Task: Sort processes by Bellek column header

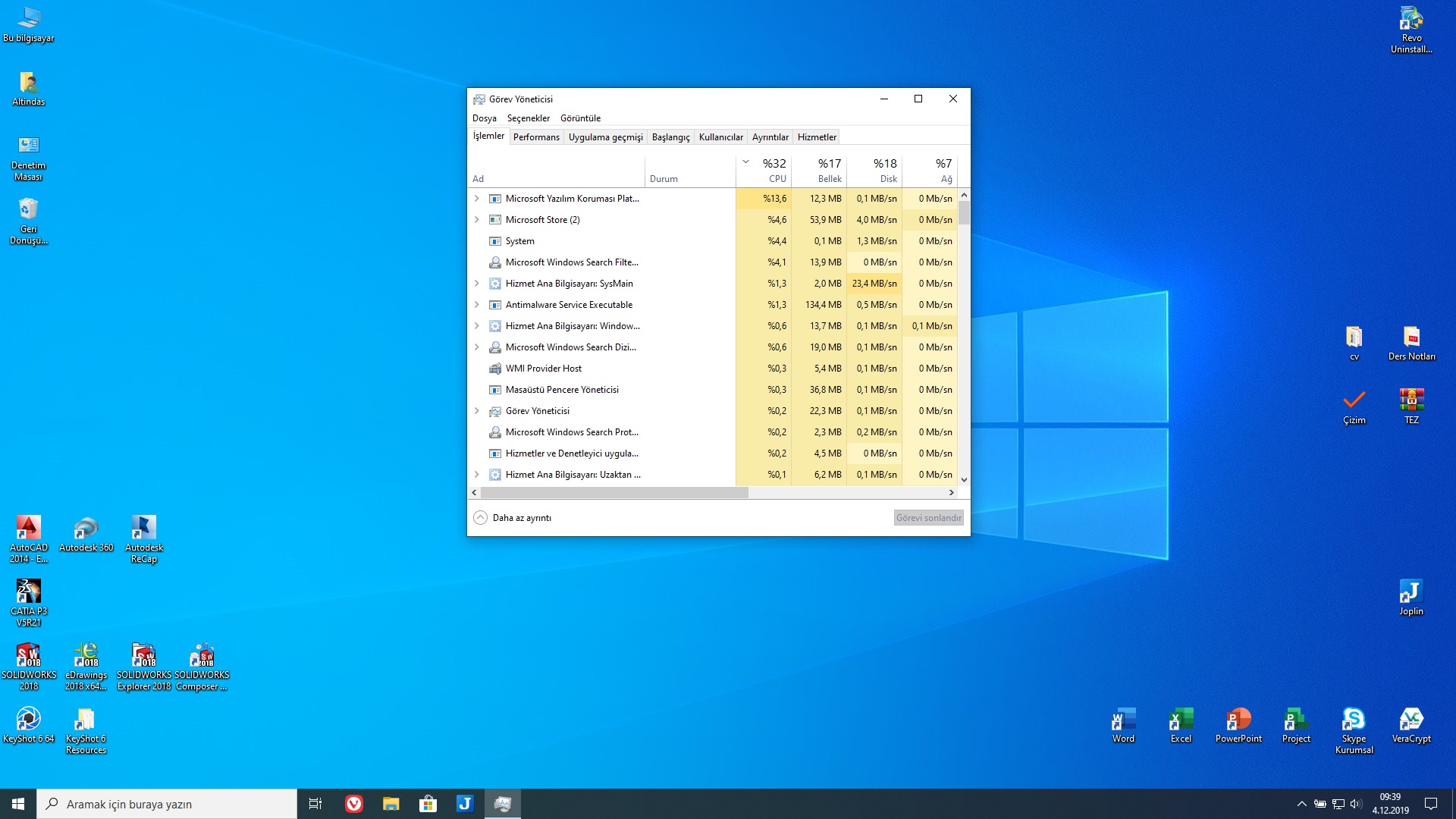Action: pyautogui.click(x=819, y=171)
